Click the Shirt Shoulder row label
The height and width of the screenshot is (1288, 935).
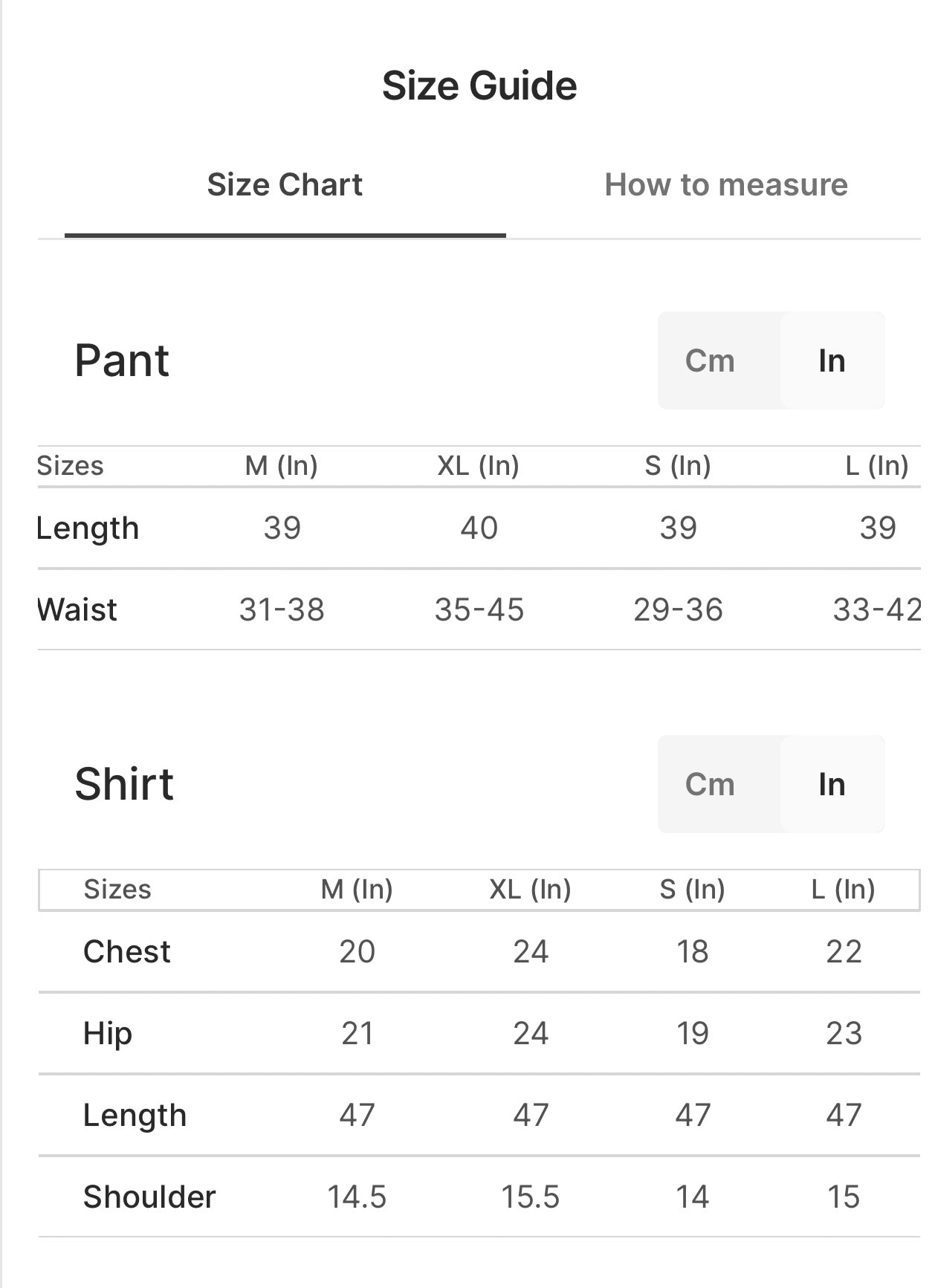coord(149,1197)
